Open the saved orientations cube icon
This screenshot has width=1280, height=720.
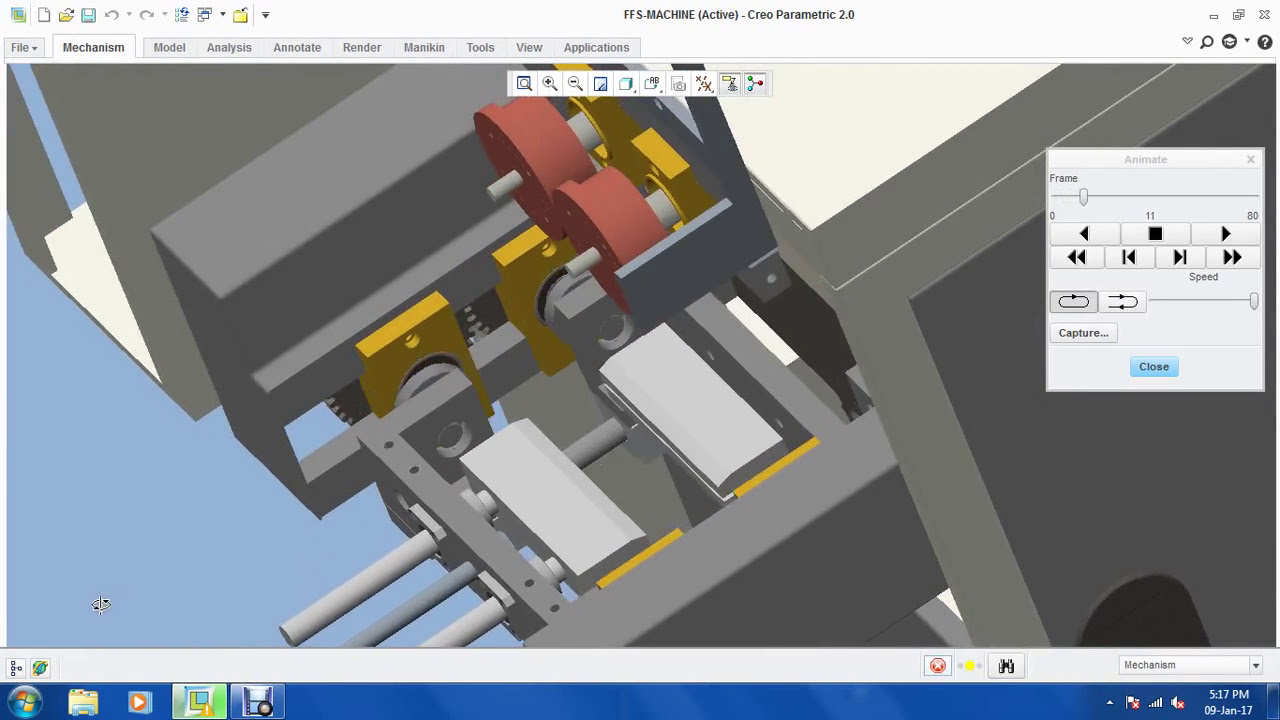coord(626,83)
